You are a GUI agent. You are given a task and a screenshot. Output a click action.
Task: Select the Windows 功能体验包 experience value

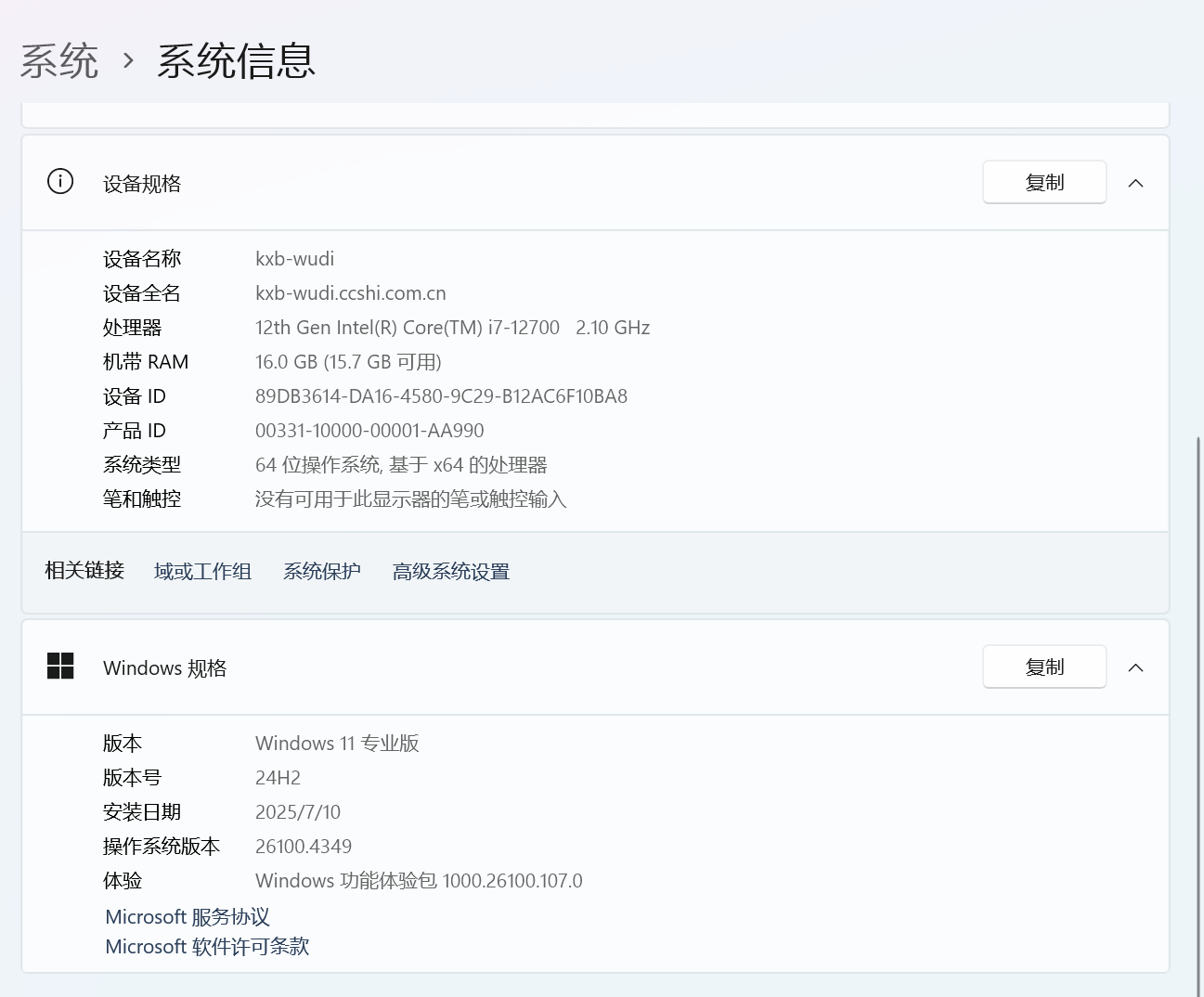point(419,881)
